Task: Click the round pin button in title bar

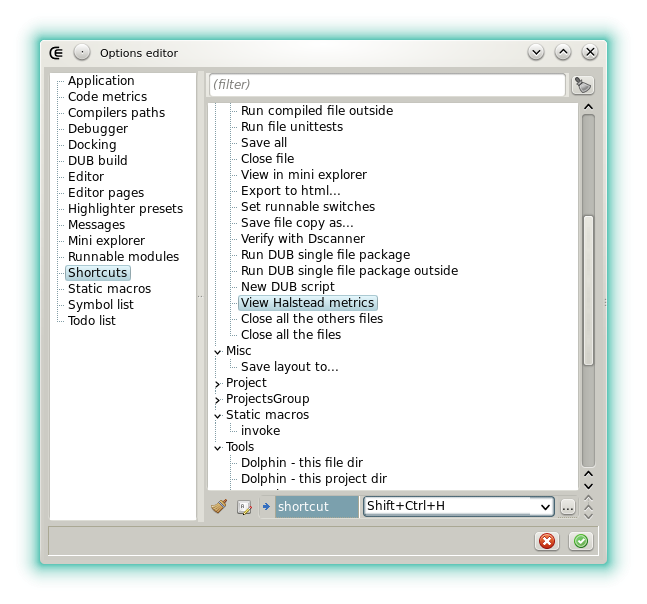Action: click(82, 53)
